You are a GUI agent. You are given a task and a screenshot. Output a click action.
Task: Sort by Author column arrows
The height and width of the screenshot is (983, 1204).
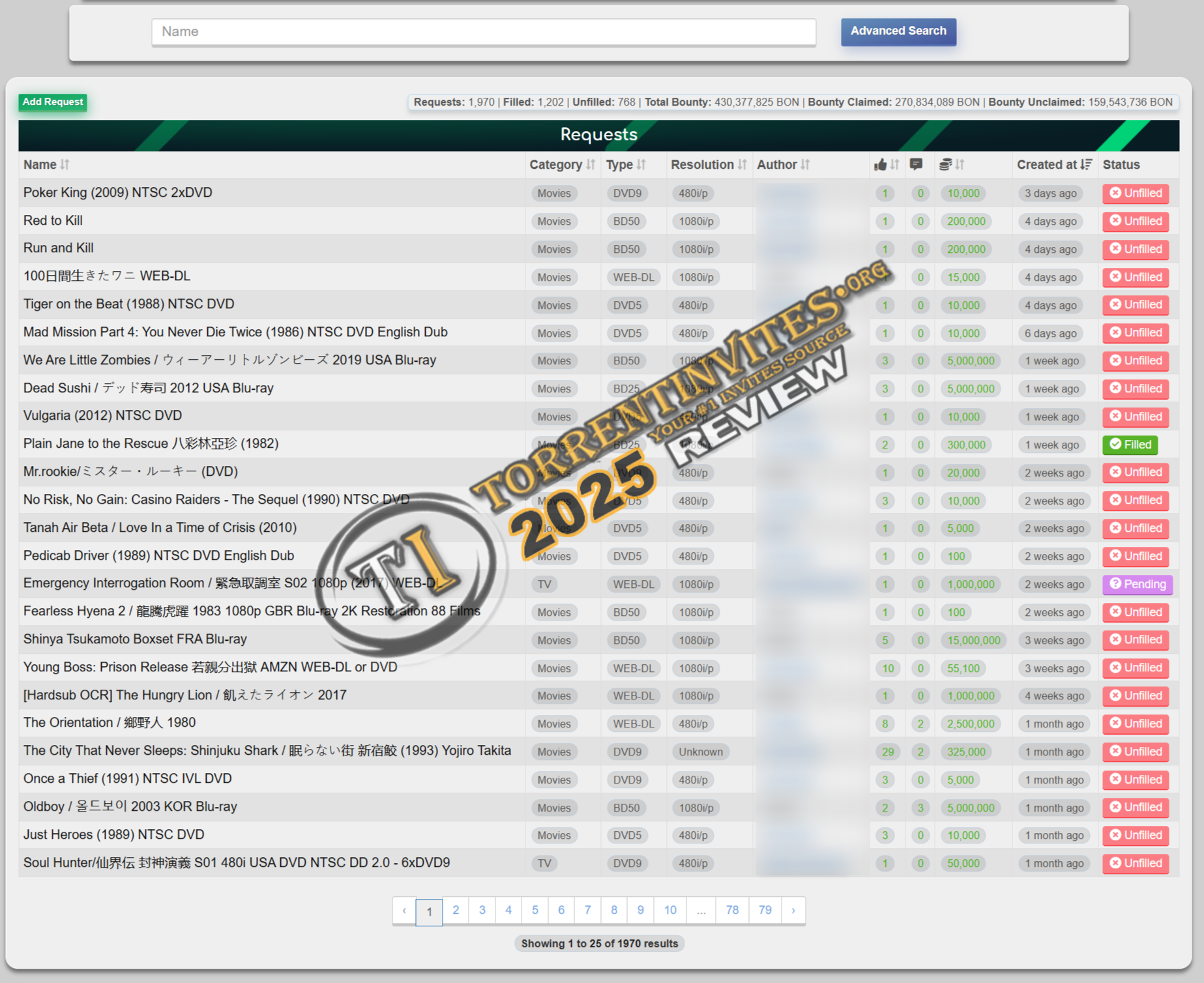click(x=805, y=165)
